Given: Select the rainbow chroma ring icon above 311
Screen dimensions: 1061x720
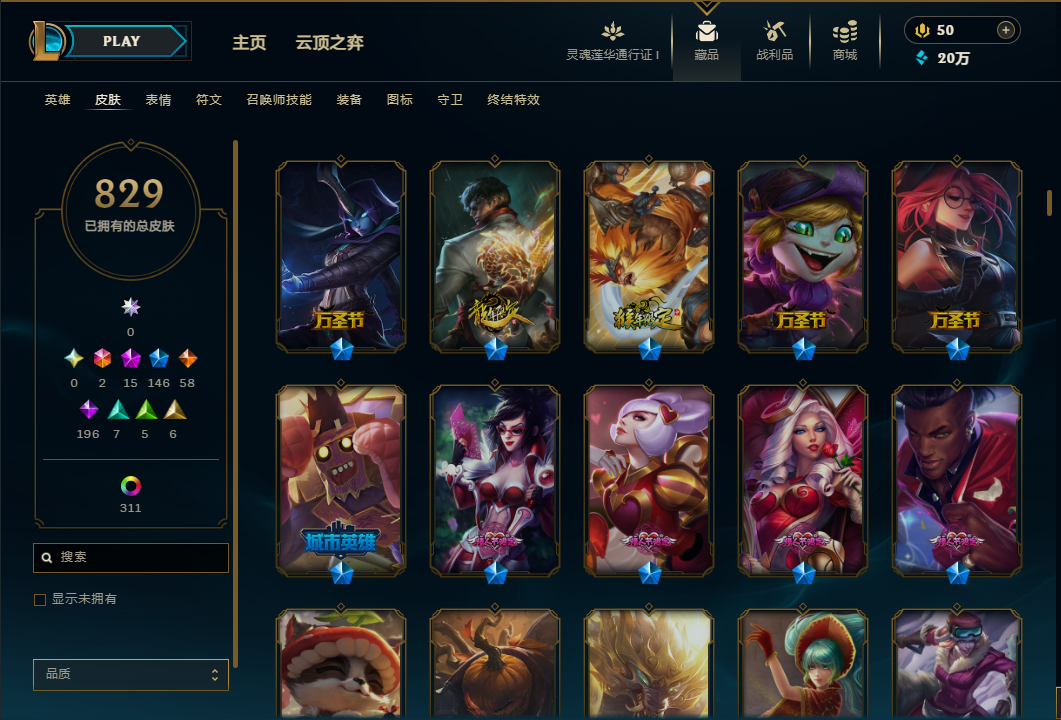Looking at the screenshot, I should tap(131, 486).
